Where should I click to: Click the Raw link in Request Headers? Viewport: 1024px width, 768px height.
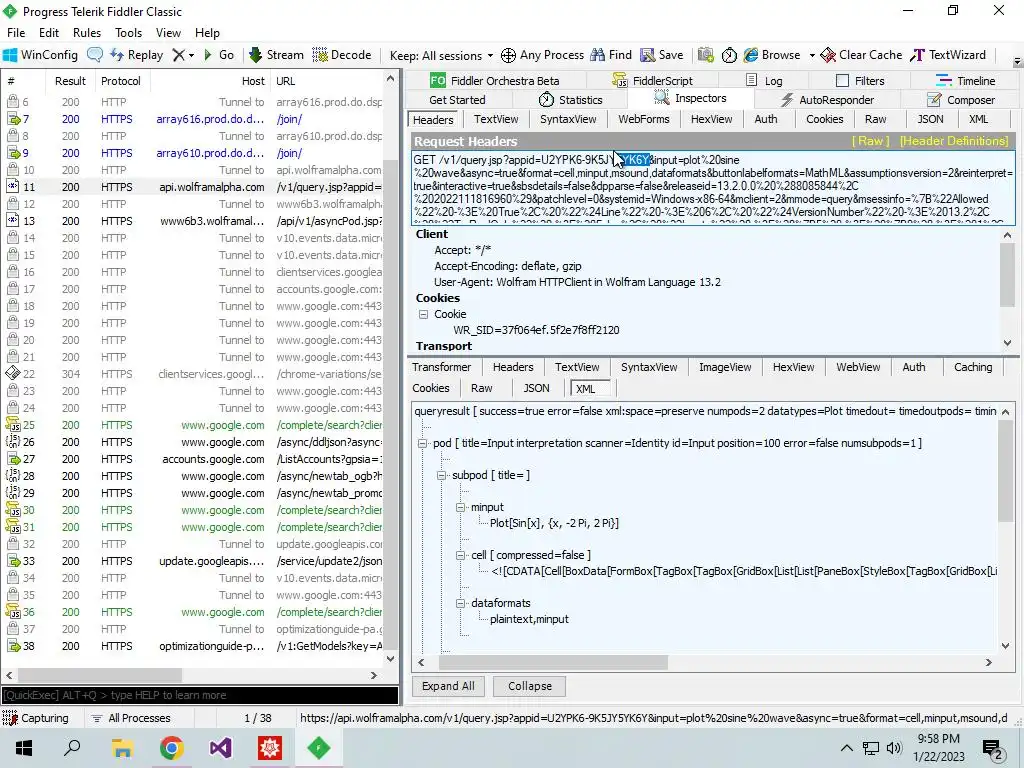tap(870, 141)
